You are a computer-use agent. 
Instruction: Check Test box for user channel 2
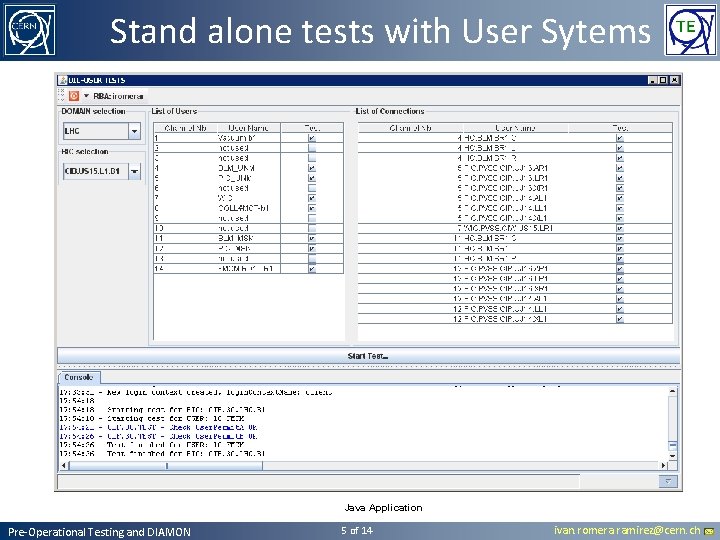click(312, 148)
